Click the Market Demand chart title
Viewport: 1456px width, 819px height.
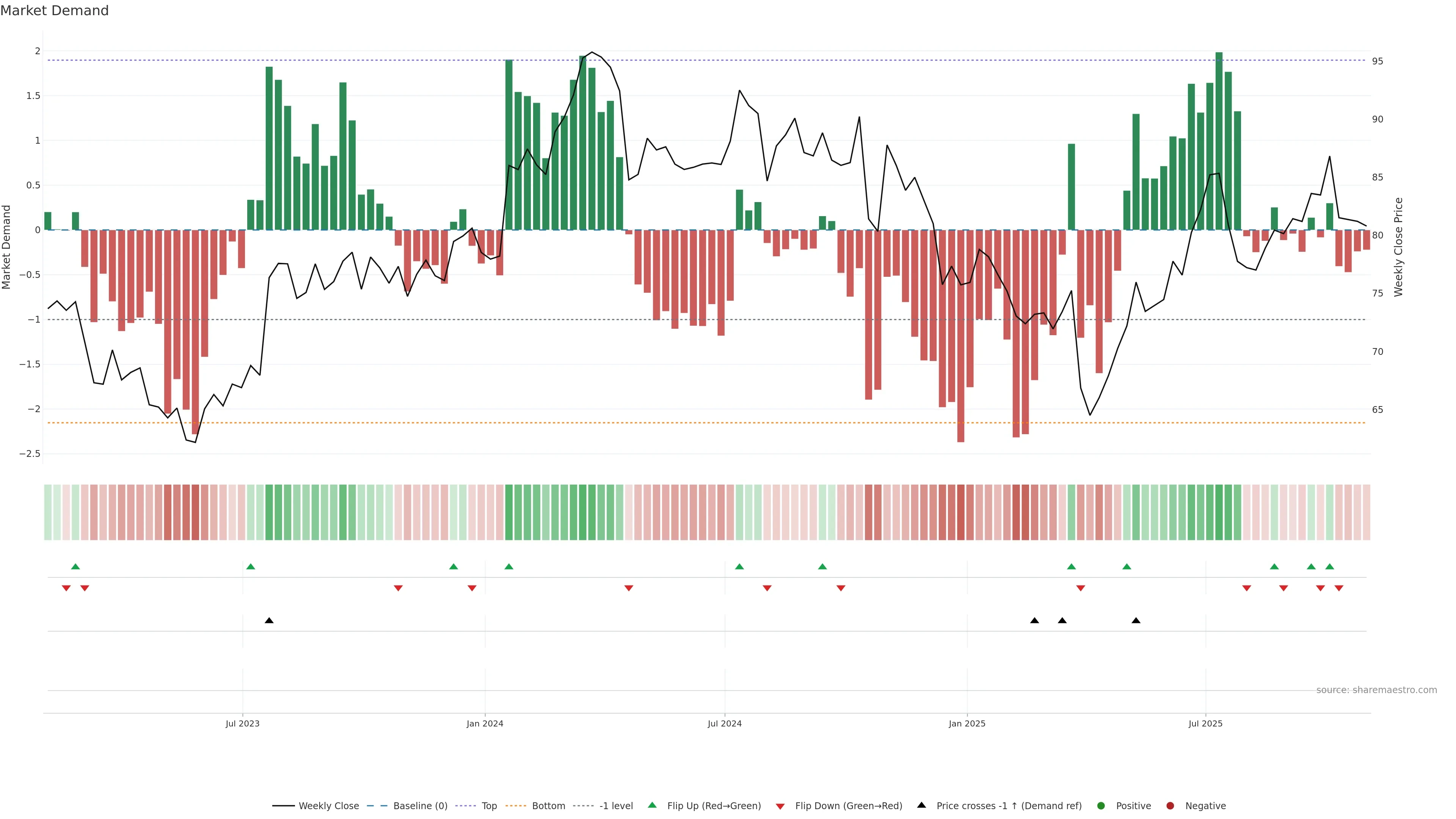point(54,11)
